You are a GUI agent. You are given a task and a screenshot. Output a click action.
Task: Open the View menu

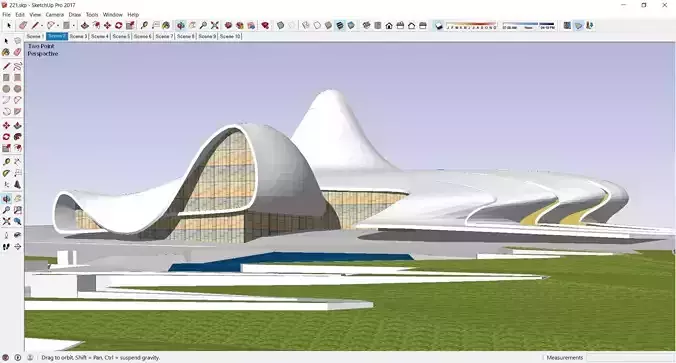coord(35,15)
